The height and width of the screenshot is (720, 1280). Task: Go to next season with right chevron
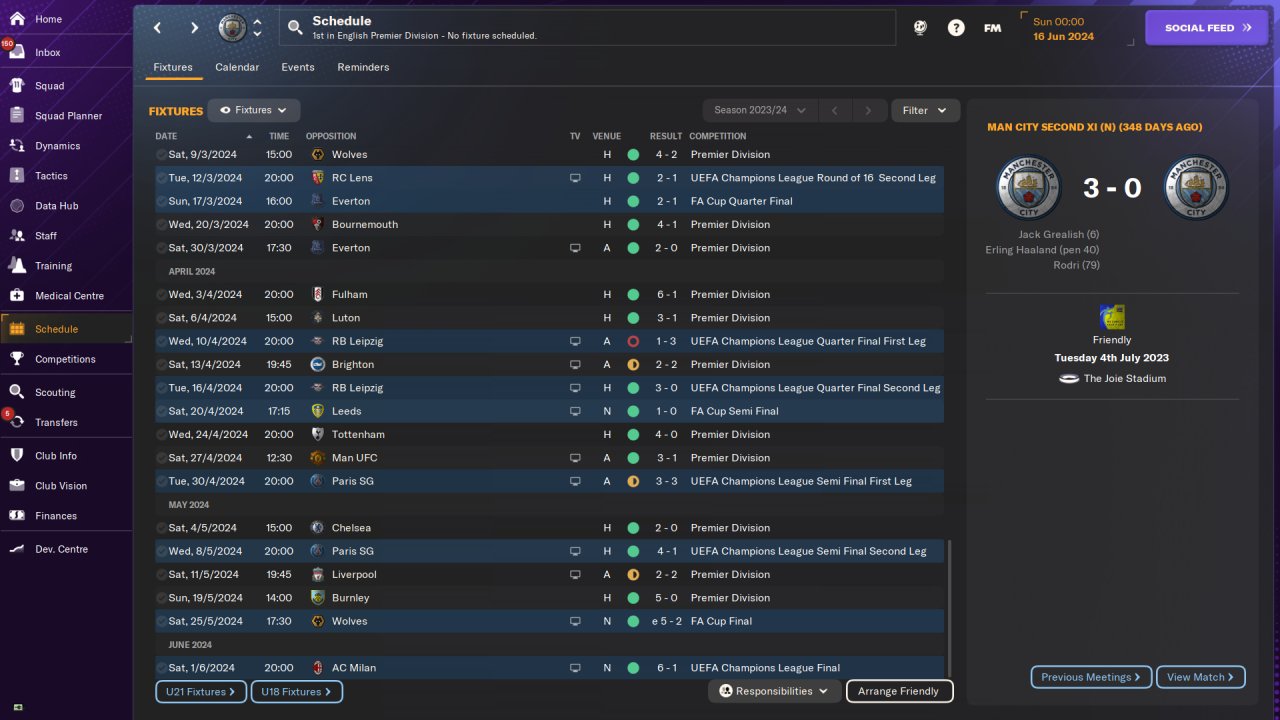[x=869, y=110]
